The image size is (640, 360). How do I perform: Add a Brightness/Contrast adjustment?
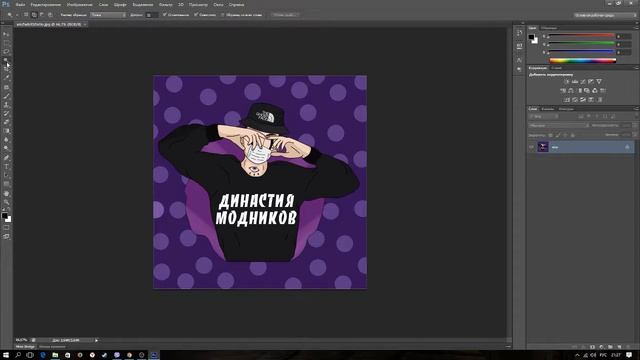[x=567, y=82]
